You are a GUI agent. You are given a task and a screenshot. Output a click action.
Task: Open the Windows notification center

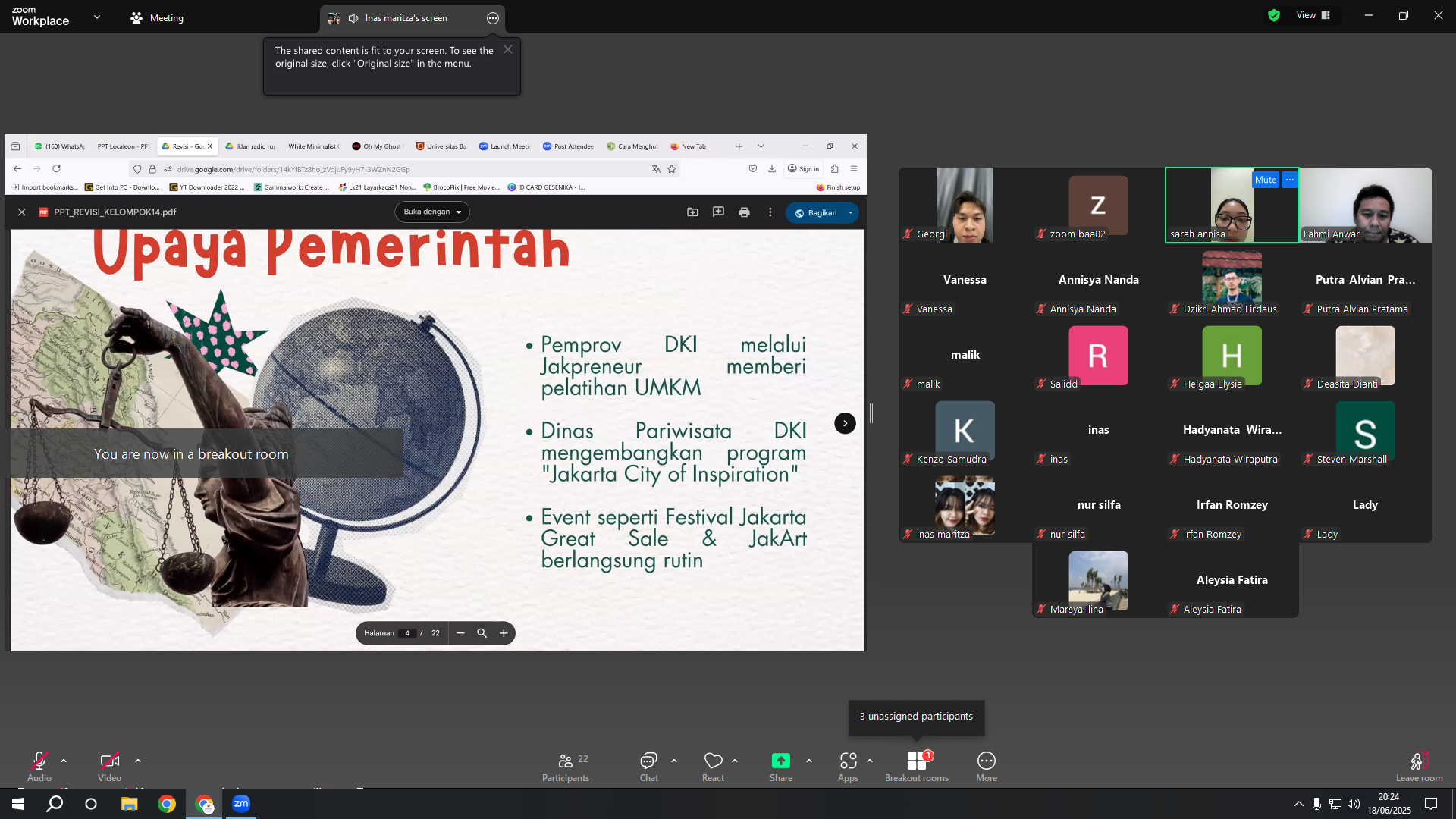1431,804
